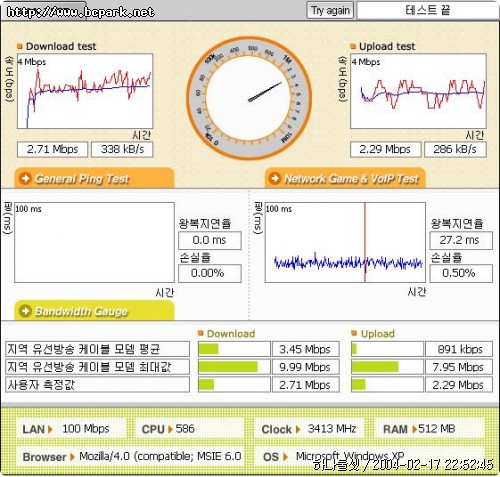Click the arrow icon on Bandwidth Gauge

[26, 311]
